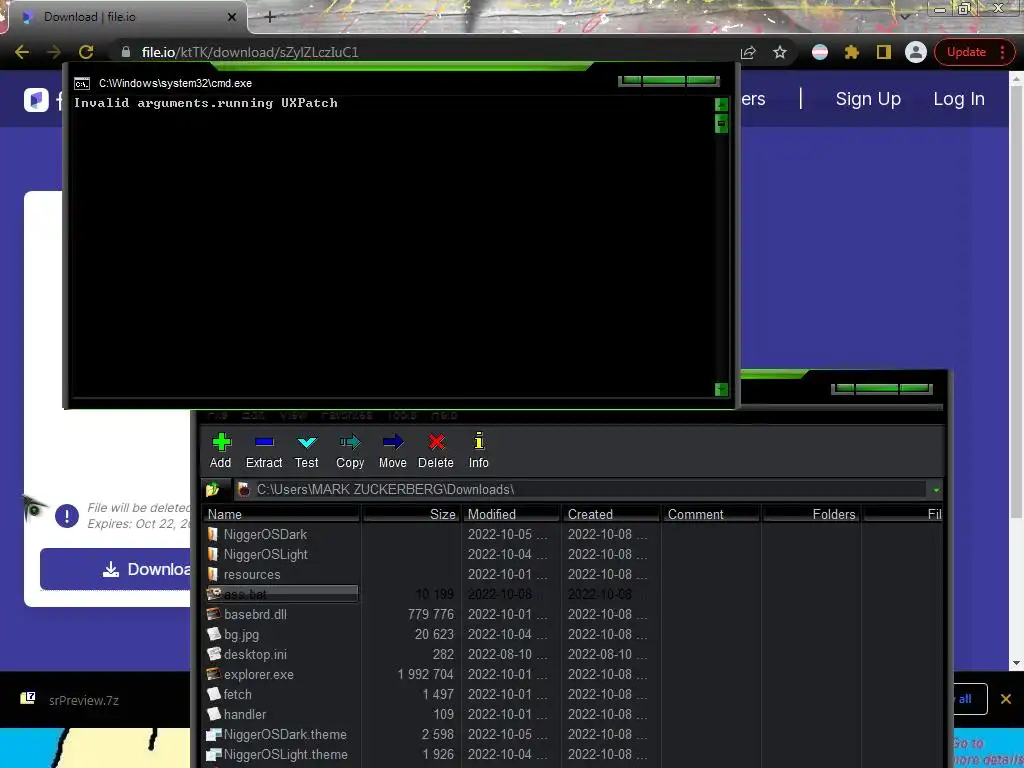Screen dimensions: 1024x768
Task: Click the striped flag extension icon
Action: click(820, 52)
